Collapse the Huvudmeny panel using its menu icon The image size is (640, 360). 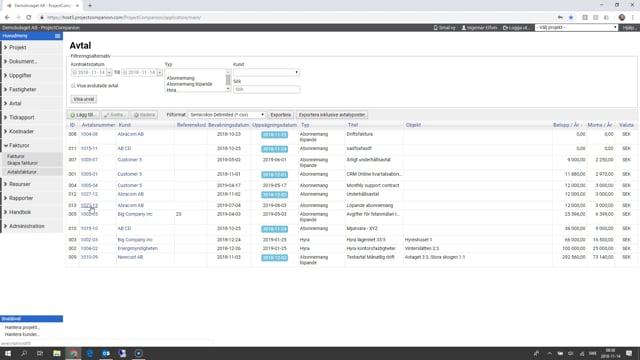[58, 36]
